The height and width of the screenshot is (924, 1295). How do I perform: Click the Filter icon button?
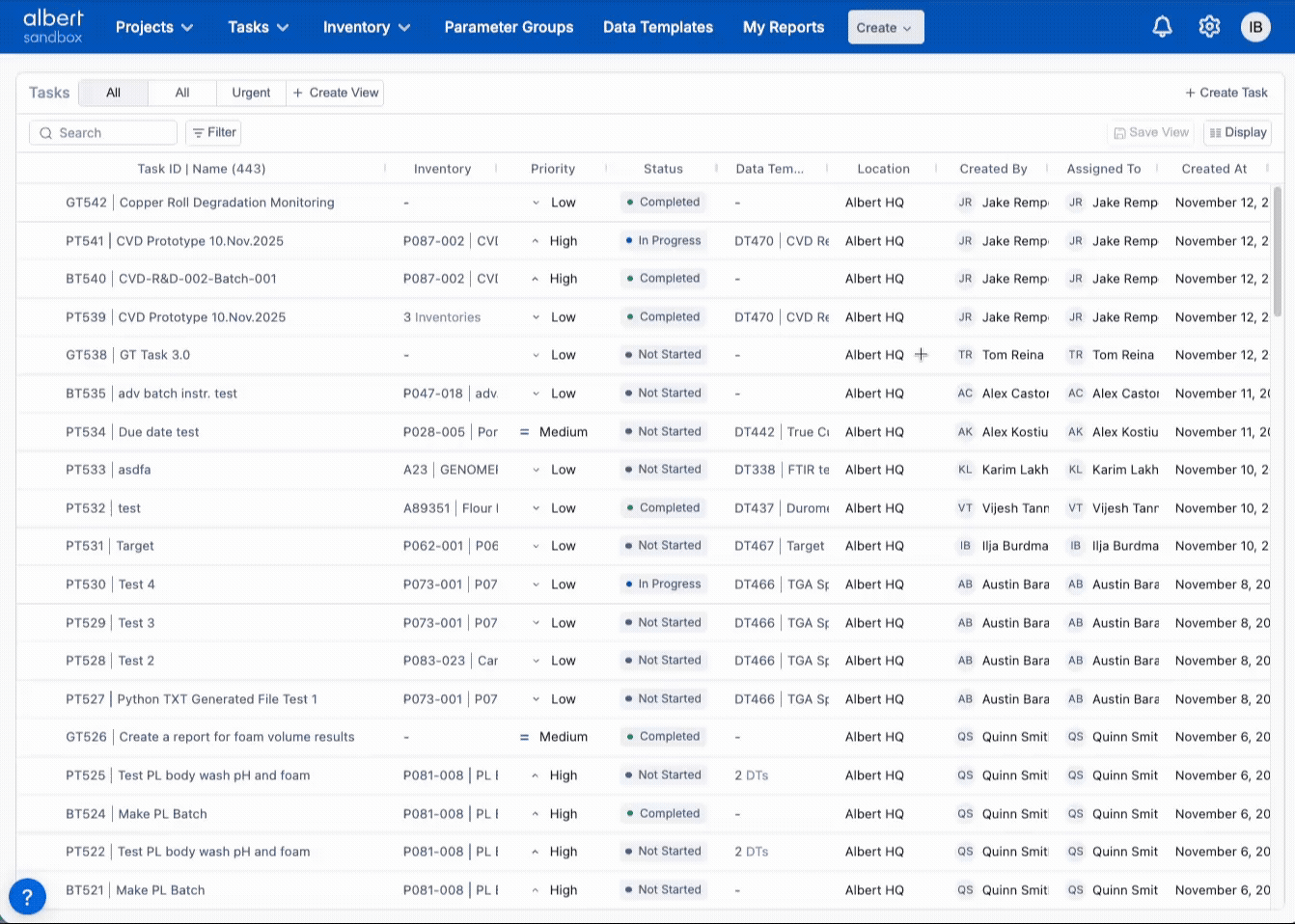(213, 133)
